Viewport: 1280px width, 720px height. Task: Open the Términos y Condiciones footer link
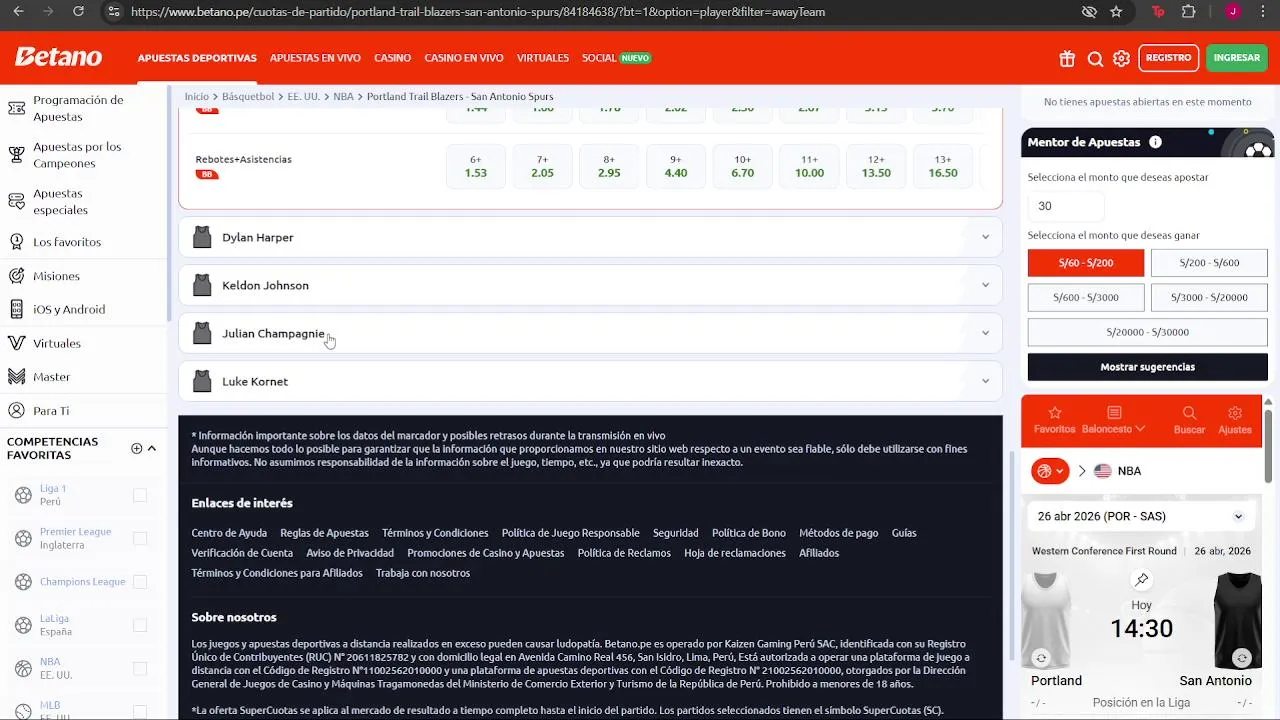pos(435,533)
